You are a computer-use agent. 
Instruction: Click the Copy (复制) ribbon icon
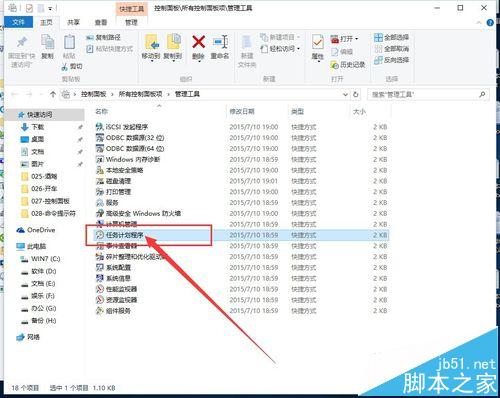click(47, 42)
